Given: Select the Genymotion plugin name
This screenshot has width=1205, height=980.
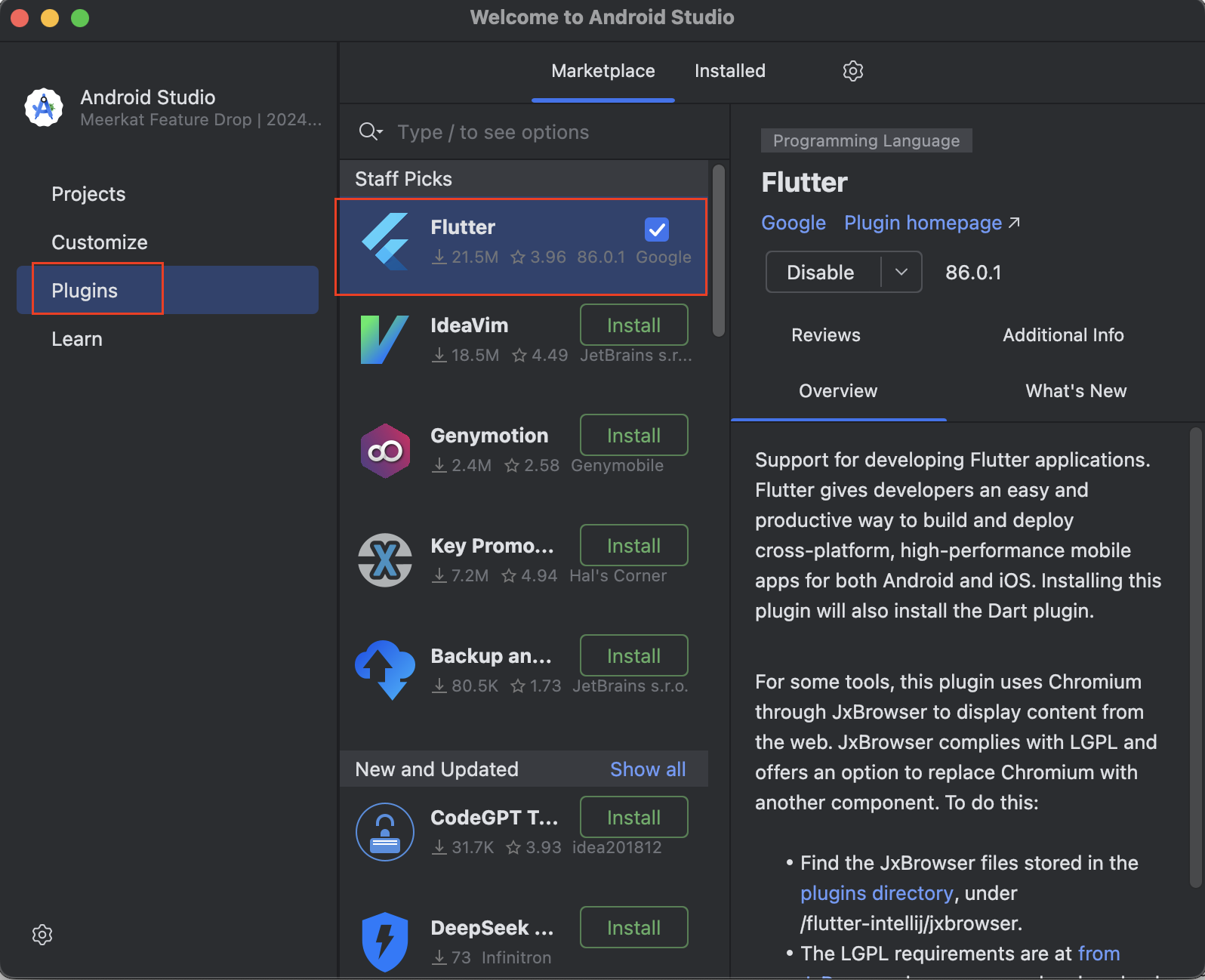Looking at the screenshot, I should 489,436.
